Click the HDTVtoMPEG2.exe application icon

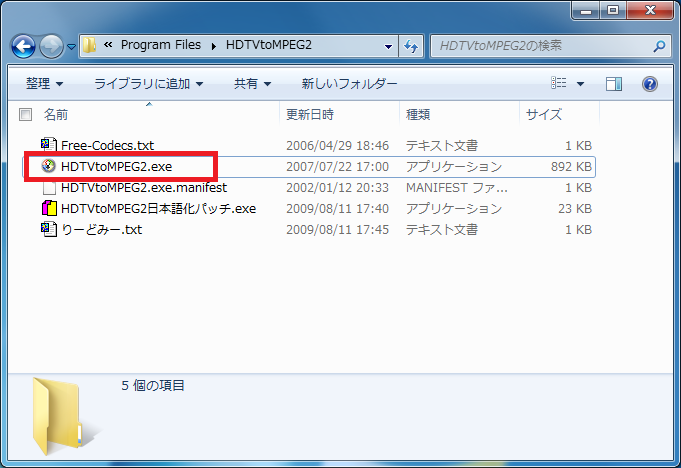48,166
